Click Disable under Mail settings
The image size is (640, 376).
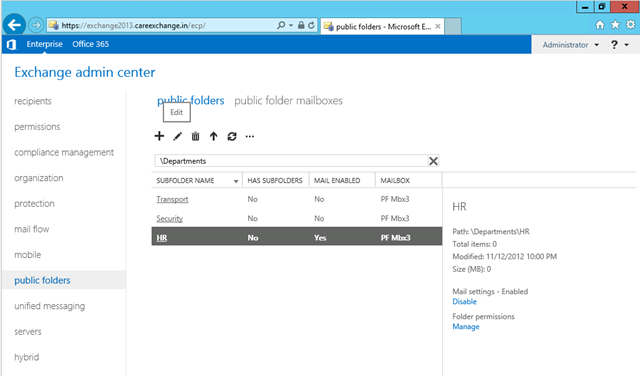pyautogui.click(x=464, y=302)
